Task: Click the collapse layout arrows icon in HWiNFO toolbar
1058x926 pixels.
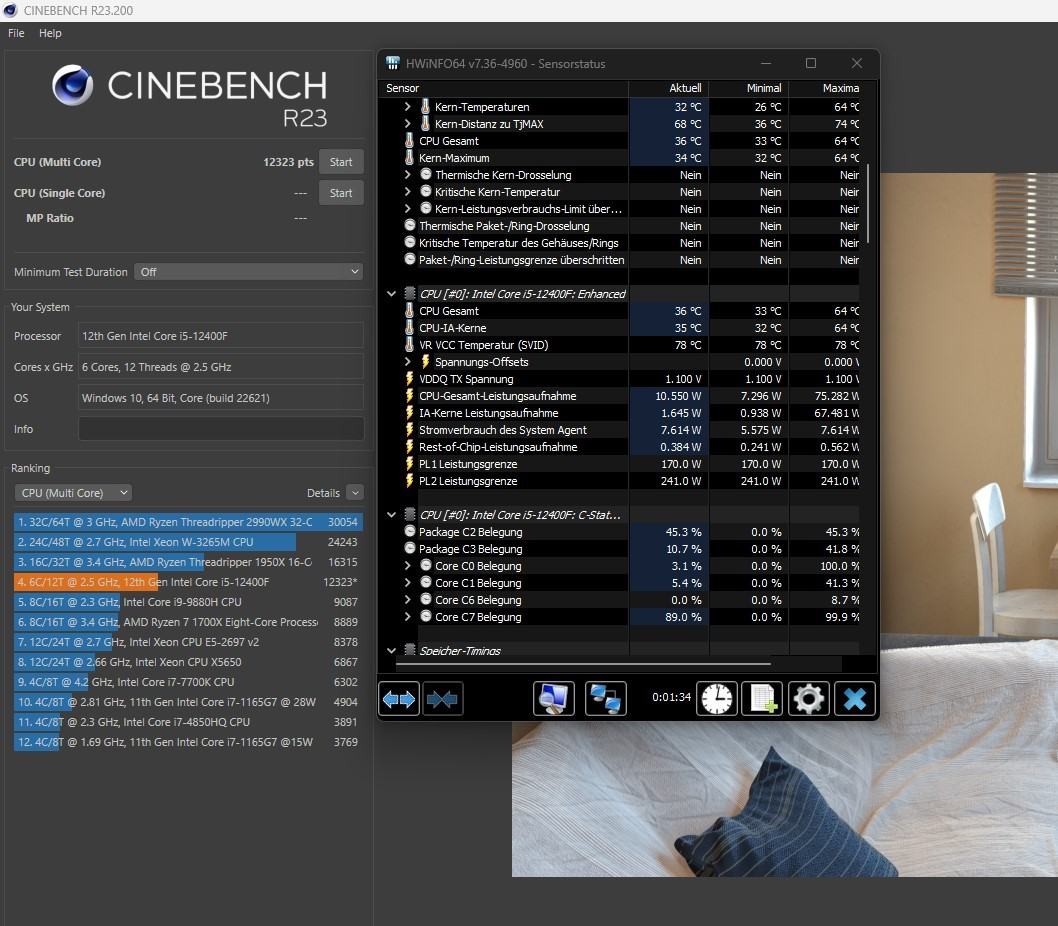Action: [442, 699]
